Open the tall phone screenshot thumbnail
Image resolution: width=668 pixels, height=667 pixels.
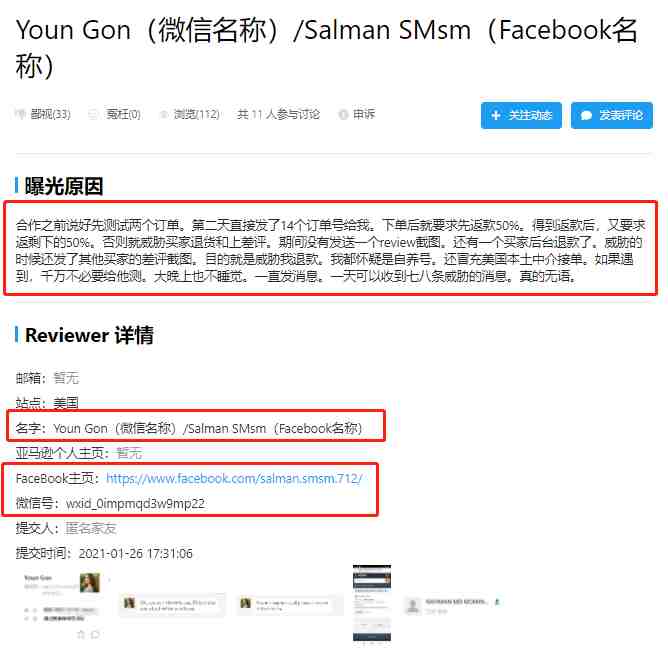tap(371, 603)
